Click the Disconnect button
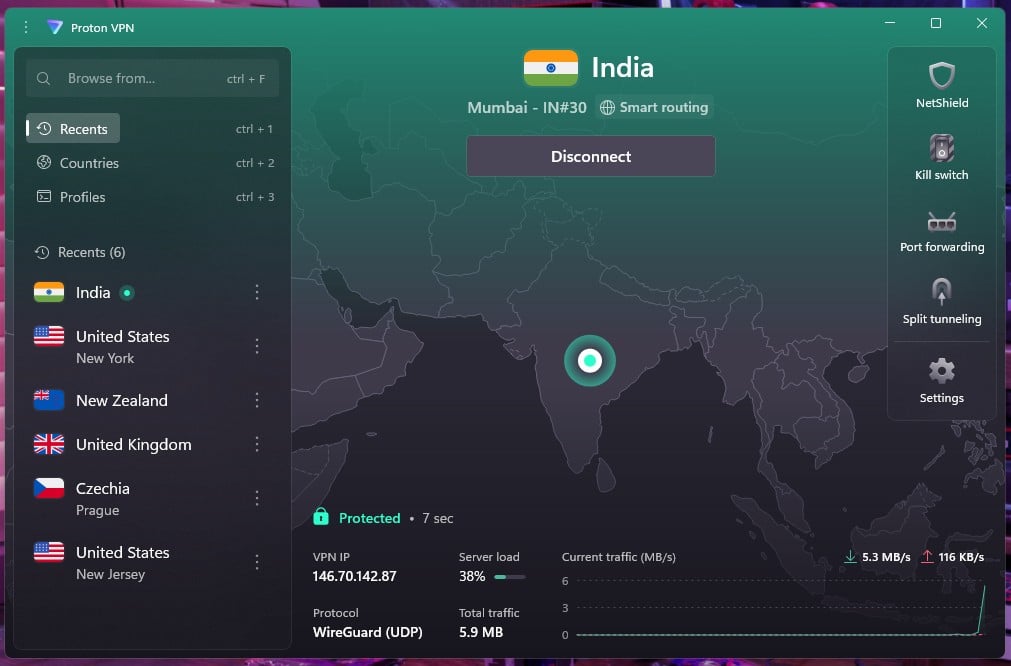 (591, 156)
